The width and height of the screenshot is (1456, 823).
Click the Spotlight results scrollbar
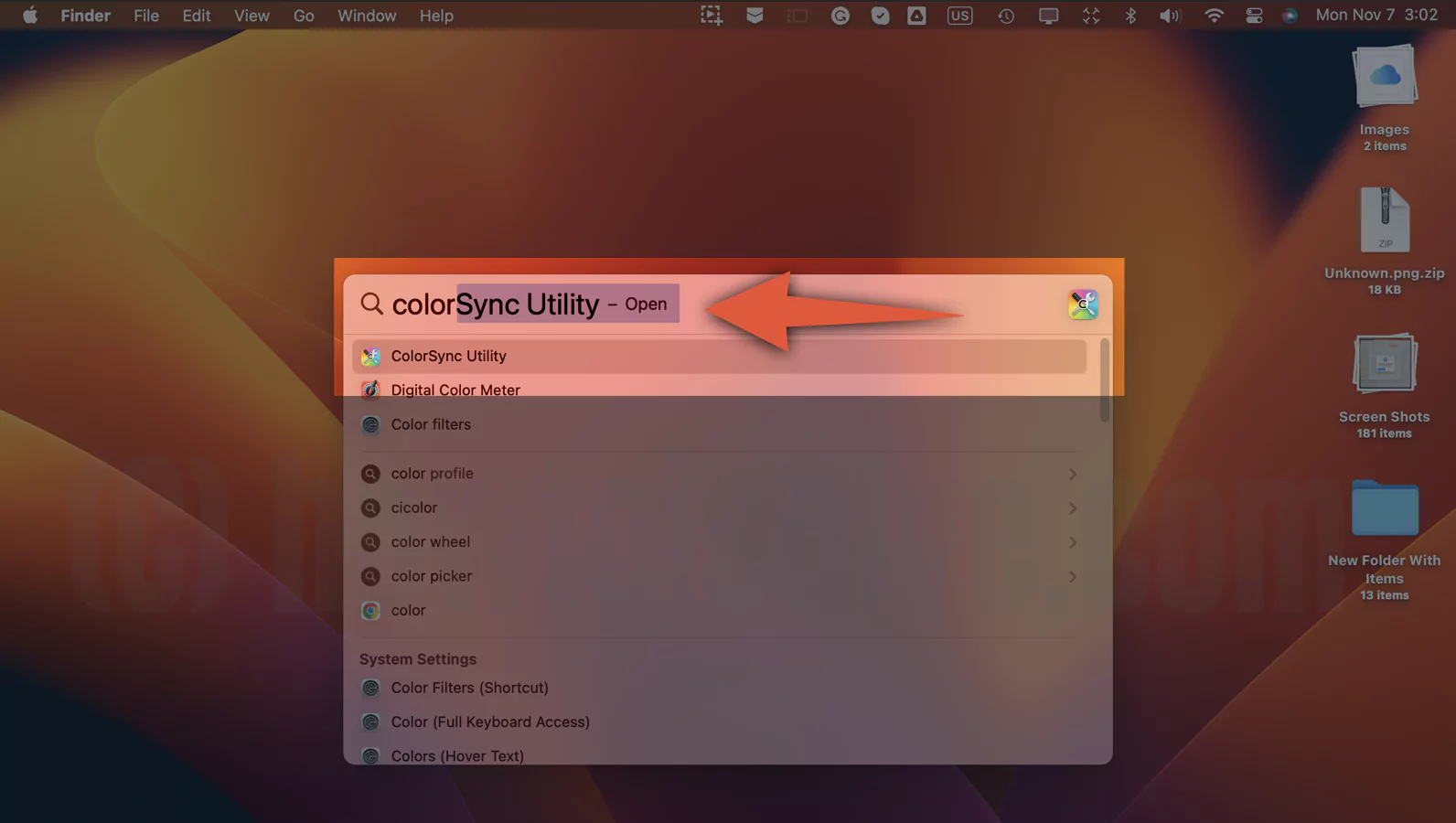(1104, 380)
